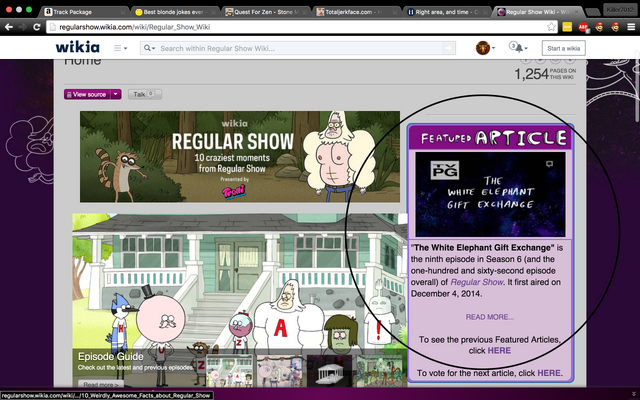Click the Start a wikia button
The image size is (640, 400).
tap(563, 48)
